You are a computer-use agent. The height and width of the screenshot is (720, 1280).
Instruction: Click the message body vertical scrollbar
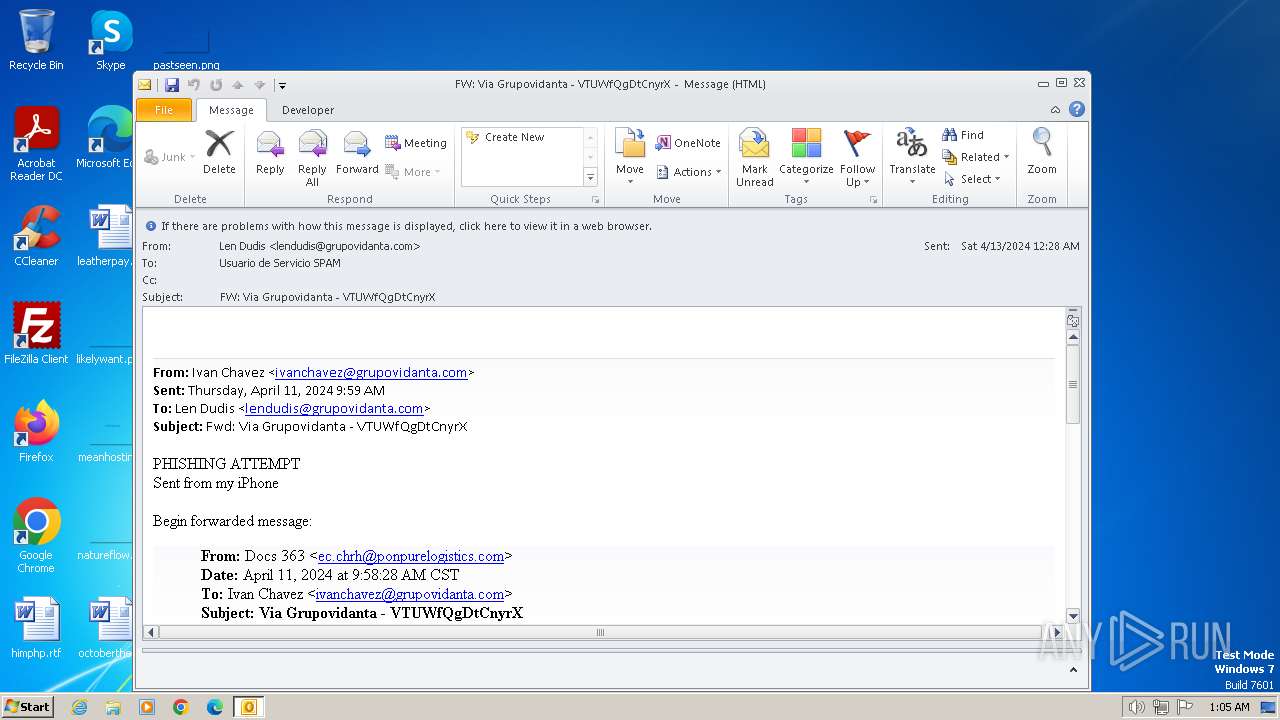[x=1073, y=384]
